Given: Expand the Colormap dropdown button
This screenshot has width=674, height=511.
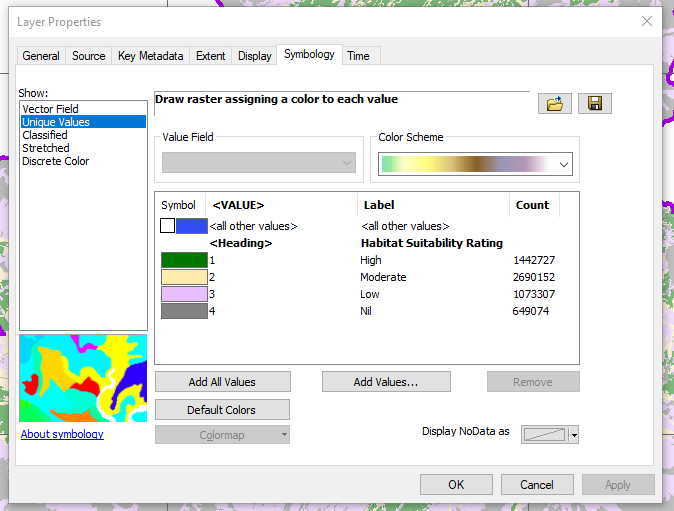Looking at the screenshot, I should point(222,435).
